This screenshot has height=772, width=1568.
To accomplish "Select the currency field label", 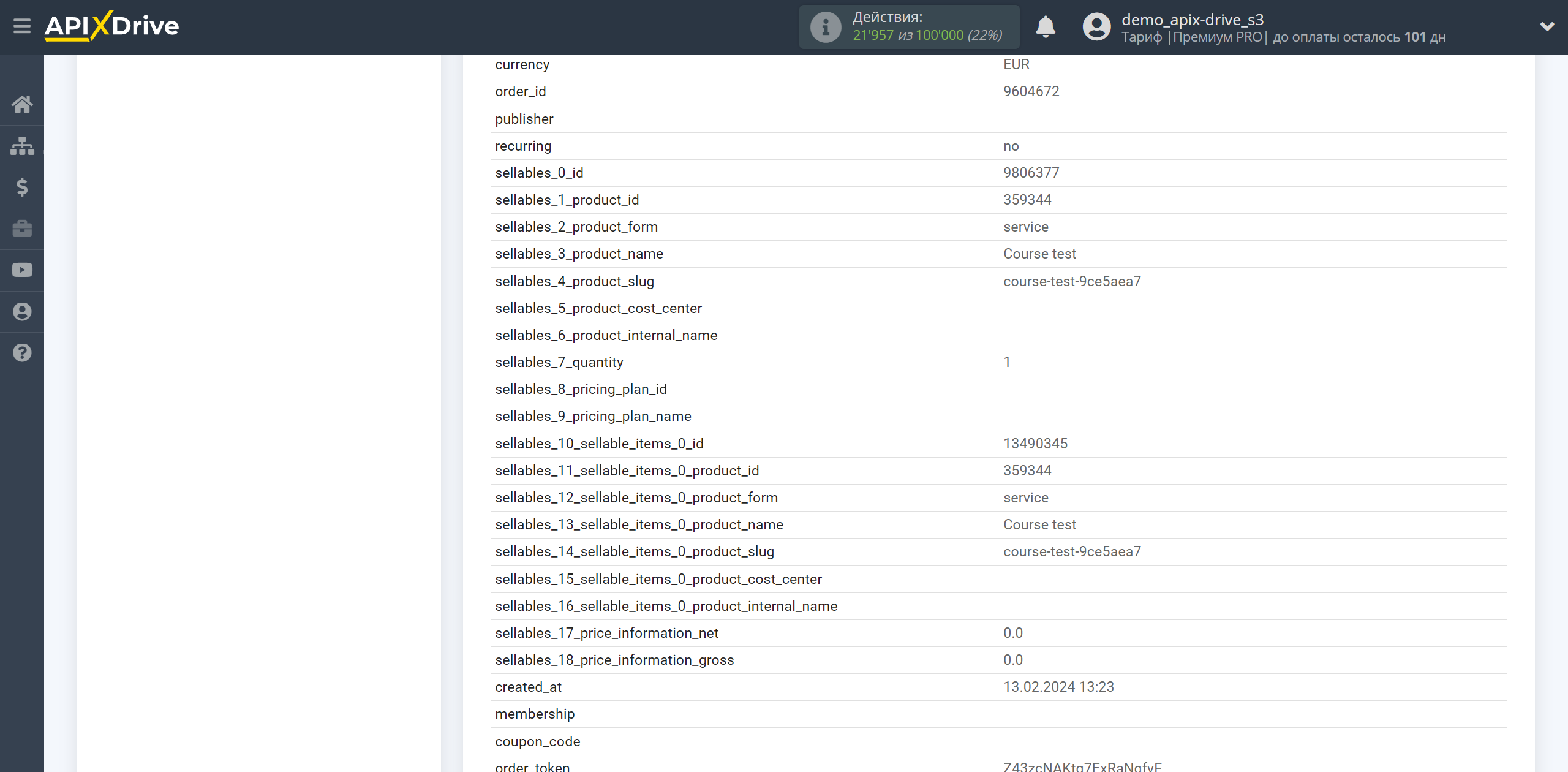I will pos(522,64).
